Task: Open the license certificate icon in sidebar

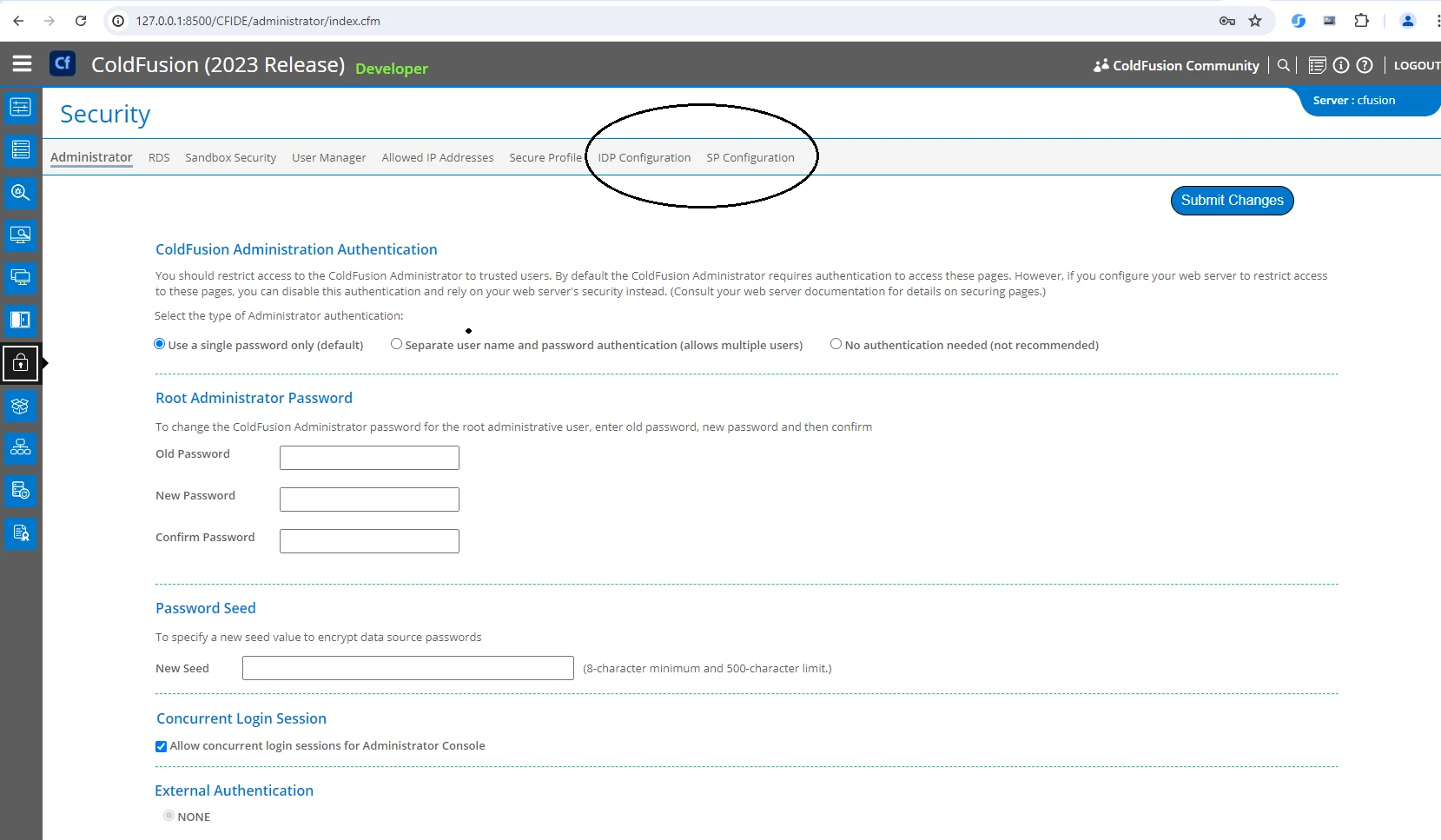Action: pos(20,533)
